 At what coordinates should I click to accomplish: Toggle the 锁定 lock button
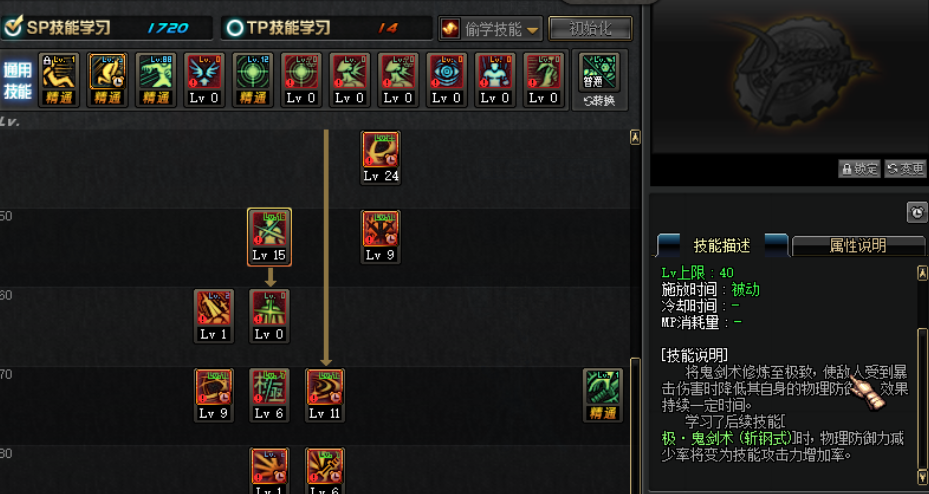[860, 169]
